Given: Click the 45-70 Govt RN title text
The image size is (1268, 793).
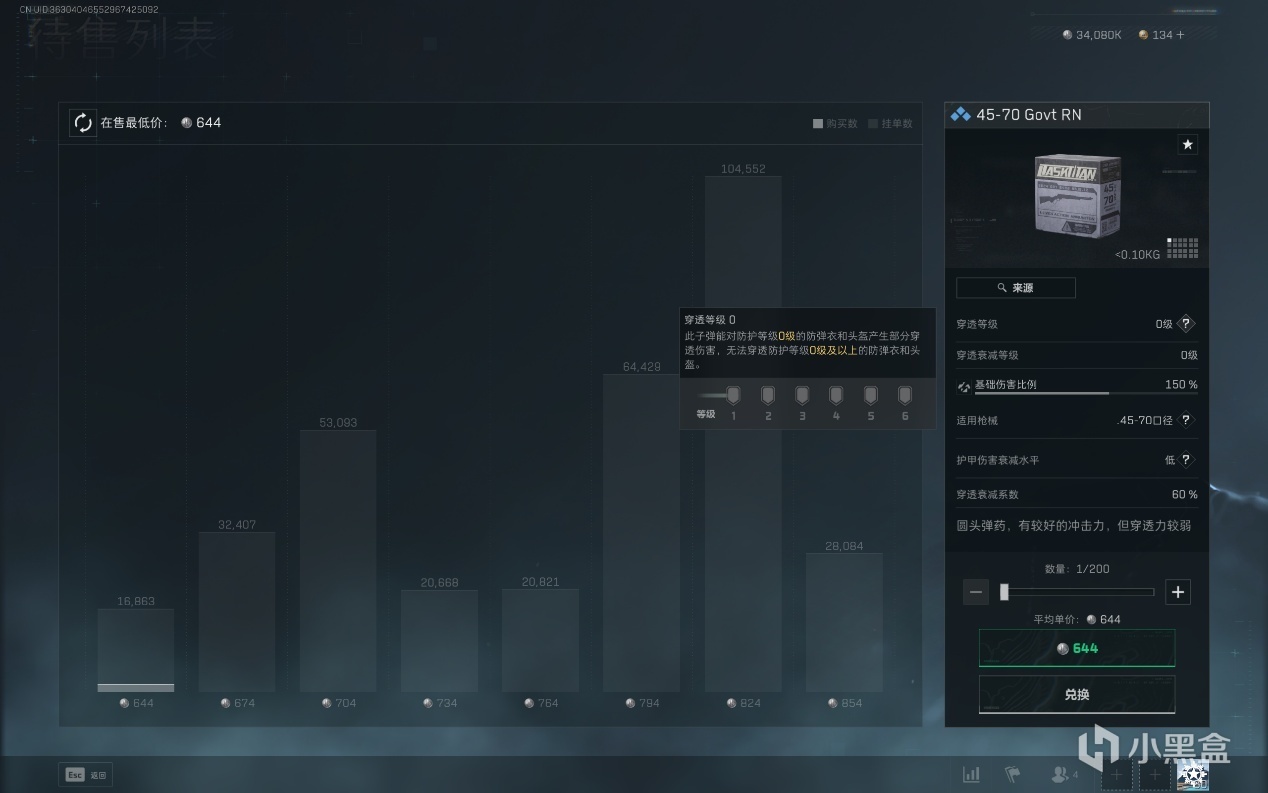Looking at the screenshot, I should point(1029,115).
